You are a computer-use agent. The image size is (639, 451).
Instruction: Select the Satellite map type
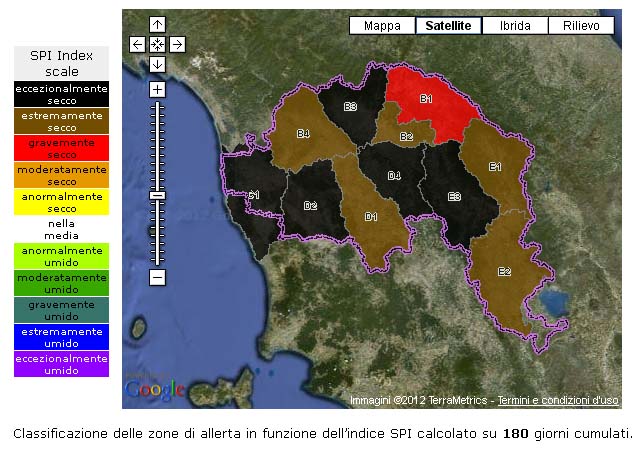(x=448, y=26)
